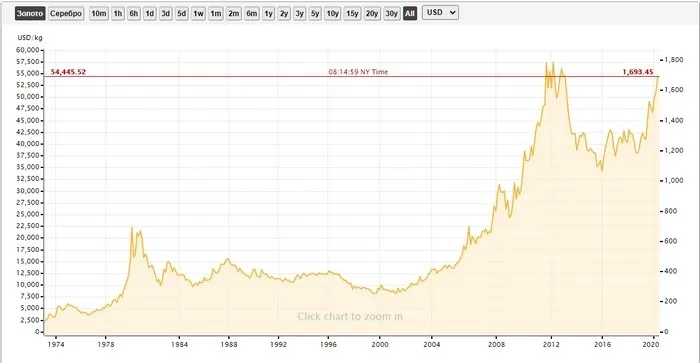Viewport: 700px width, 363px height.
Task: Set chart range to 1y
Action: [x=268, y=13]
